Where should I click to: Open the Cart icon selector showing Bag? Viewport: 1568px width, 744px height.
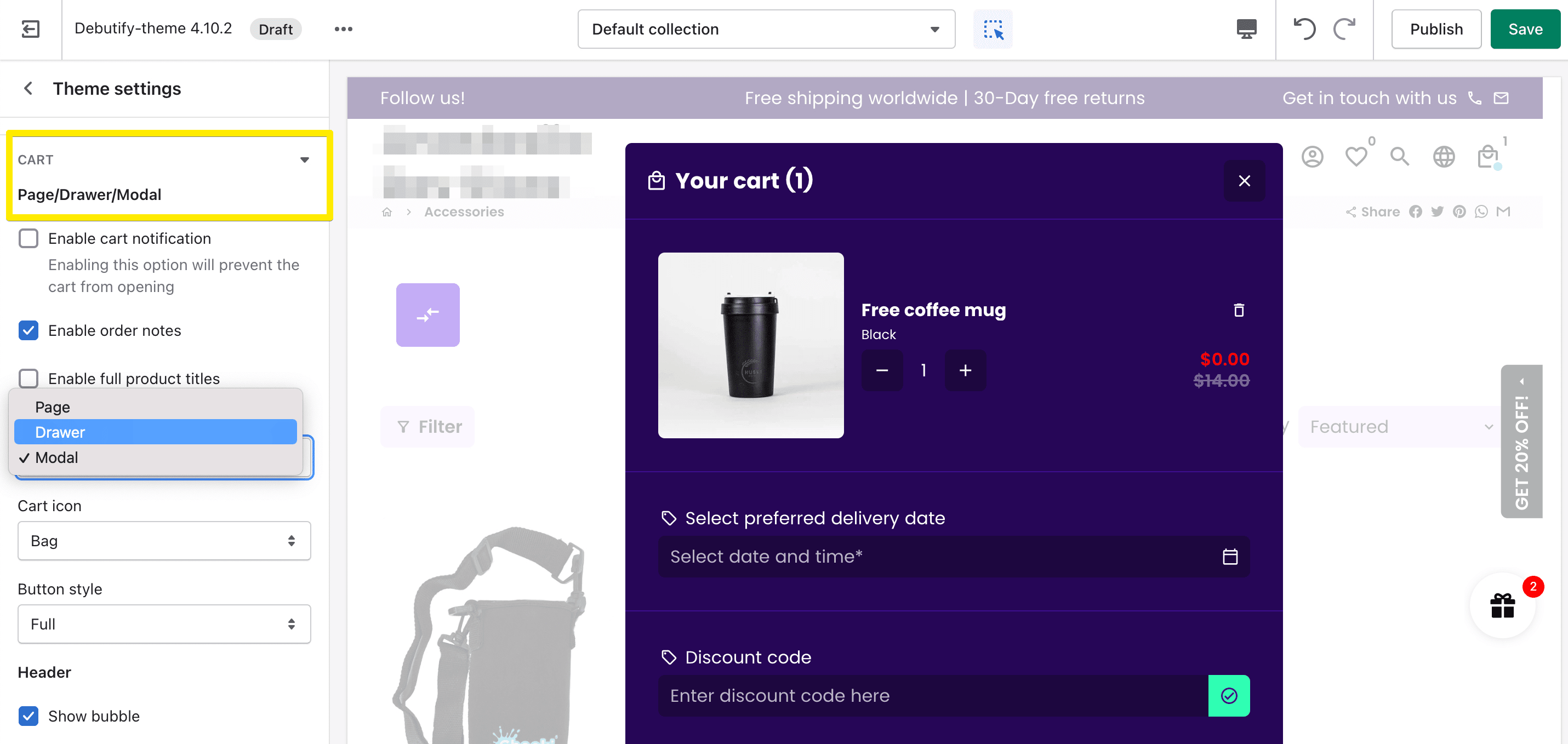(164, 541)
